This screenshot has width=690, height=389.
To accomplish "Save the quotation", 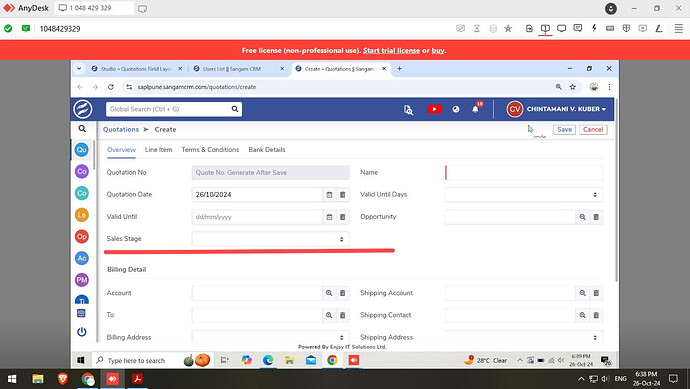I will [x=564, y=129].
